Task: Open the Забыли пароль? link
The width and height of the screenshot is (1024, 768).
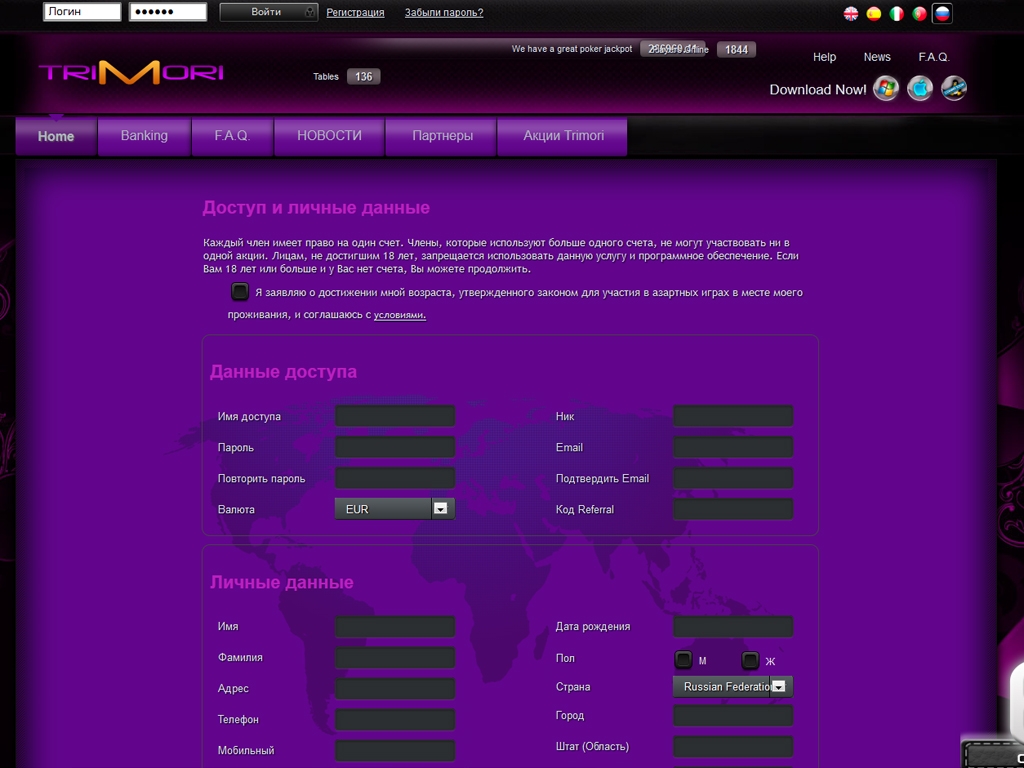Action: tap(443, 13)
